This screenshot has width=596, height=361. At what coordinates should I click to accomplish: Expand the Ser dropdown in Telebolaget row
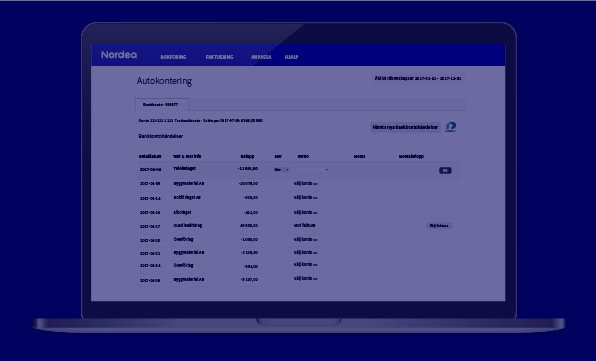tap(282, 169)
